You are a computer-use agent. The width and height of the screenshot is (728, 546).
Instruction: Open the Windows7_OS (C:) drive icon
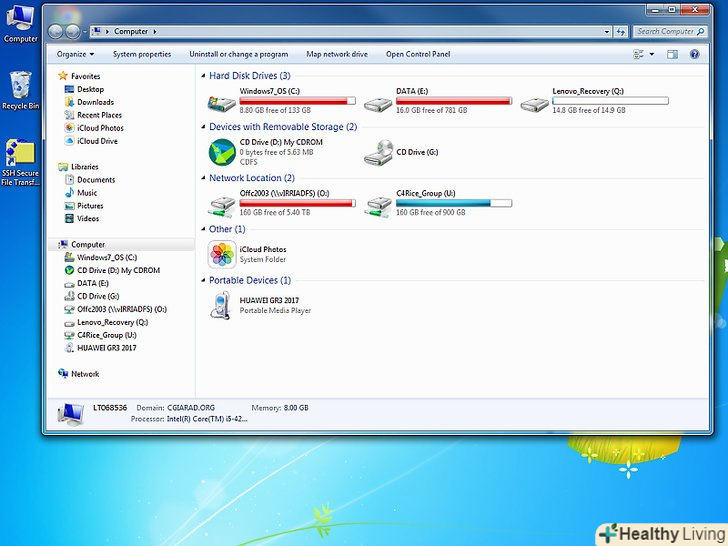point(221,103)
